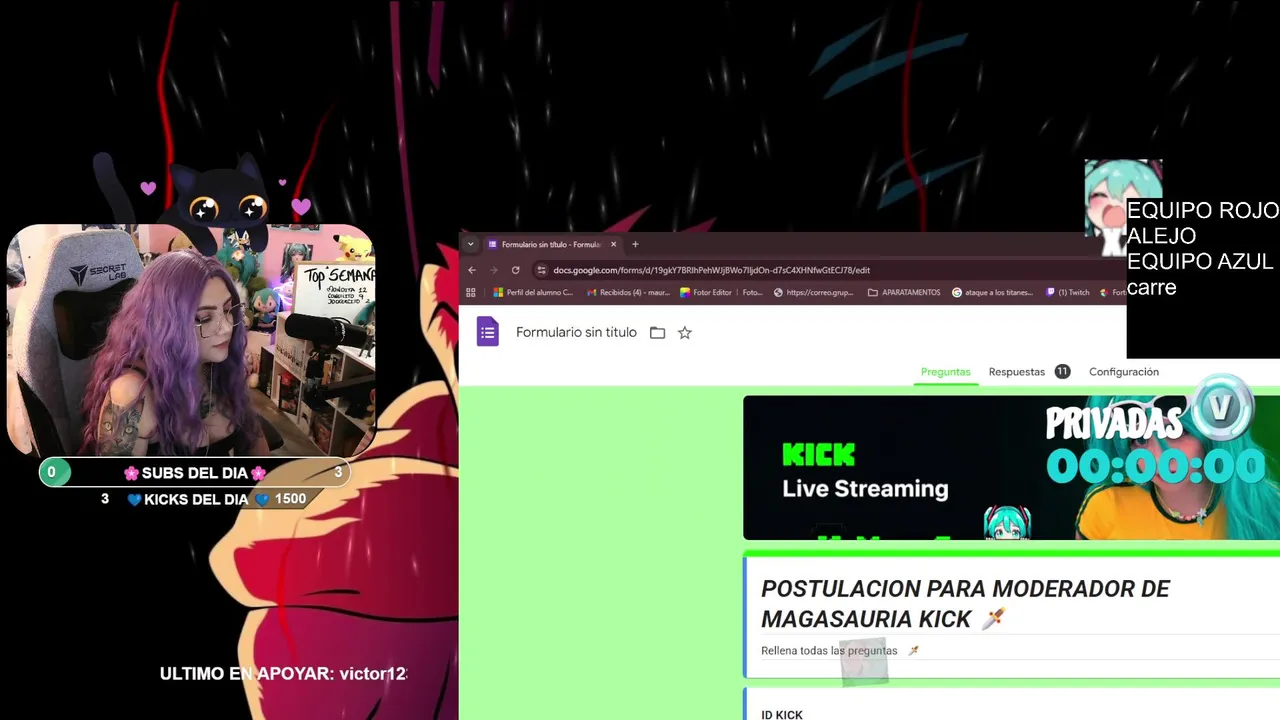
Task: Select the ID KICK question
Action: tap(782, 714)
